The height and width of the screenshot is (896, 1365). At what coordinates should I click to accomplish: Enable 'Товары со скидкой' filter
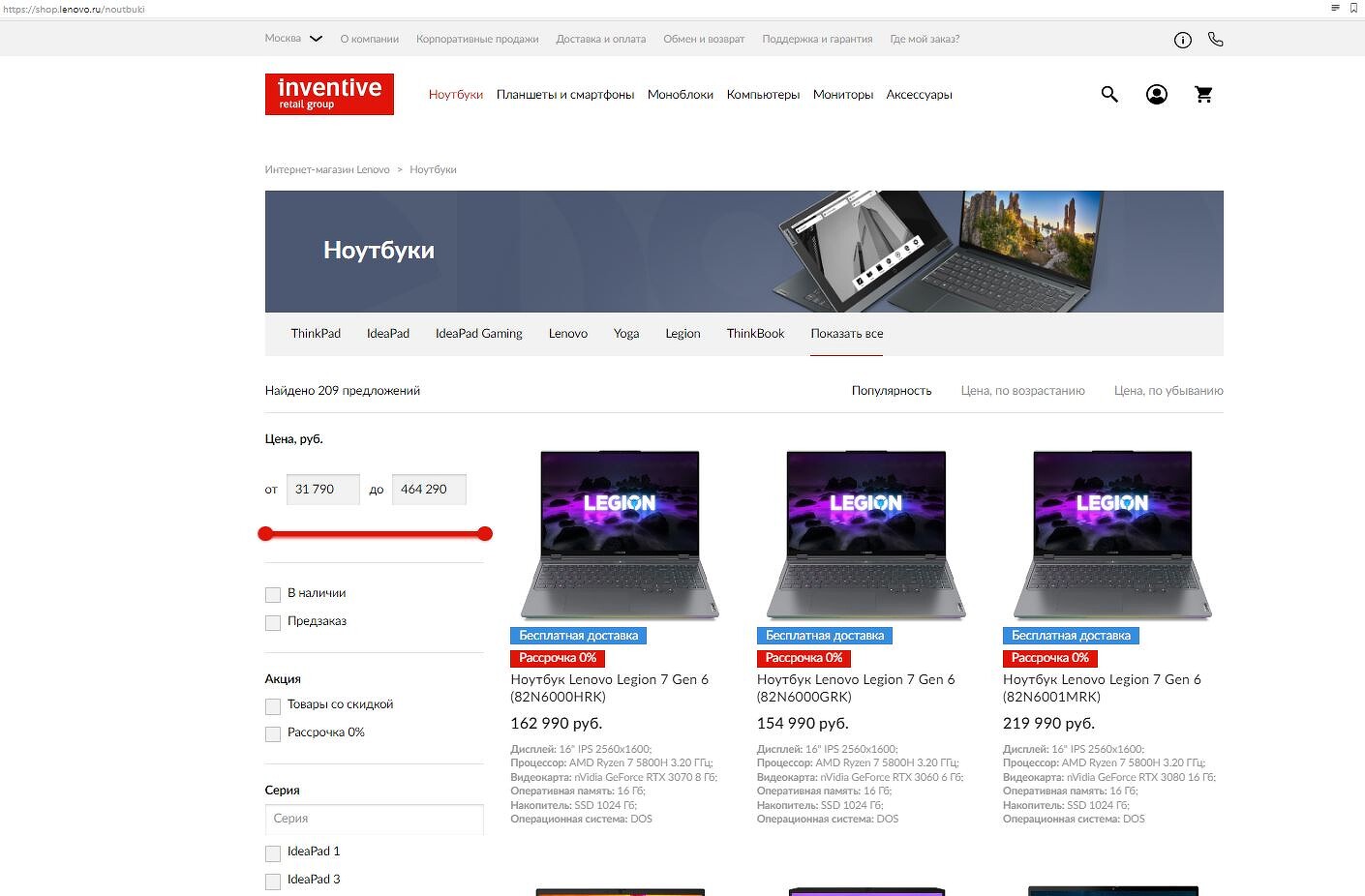point(273,706)
